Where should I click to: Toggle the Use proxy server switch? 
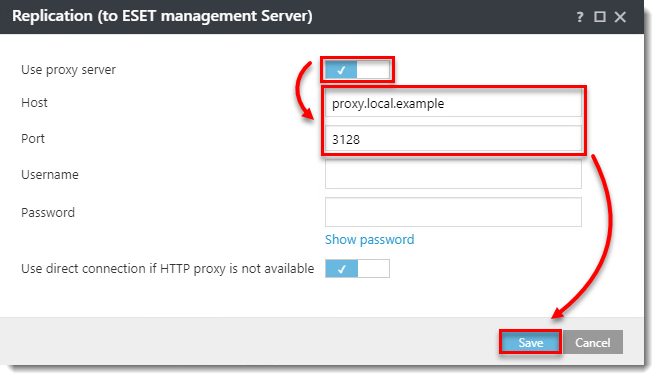click(357, 70)
